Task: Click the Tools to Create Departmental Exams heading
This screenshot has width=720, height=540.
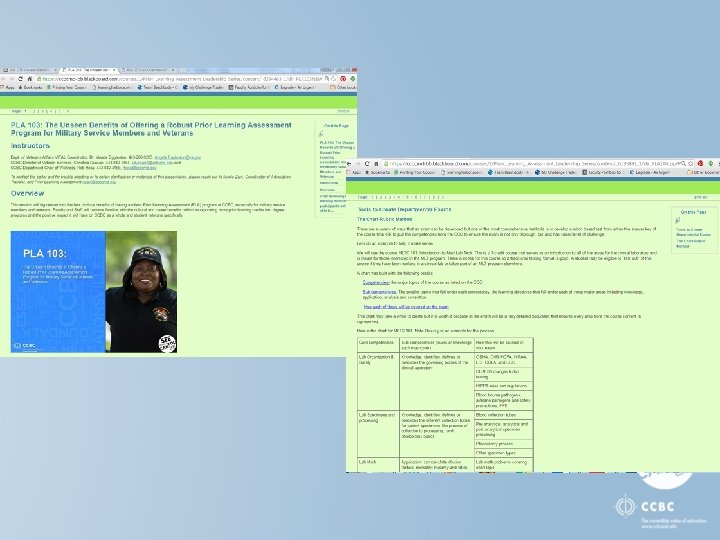Action: (404, 209)
